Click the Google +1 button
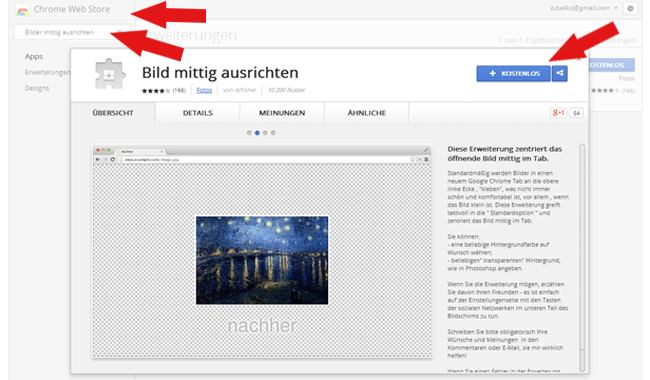650x380 pixels. [x=558, y=112]
